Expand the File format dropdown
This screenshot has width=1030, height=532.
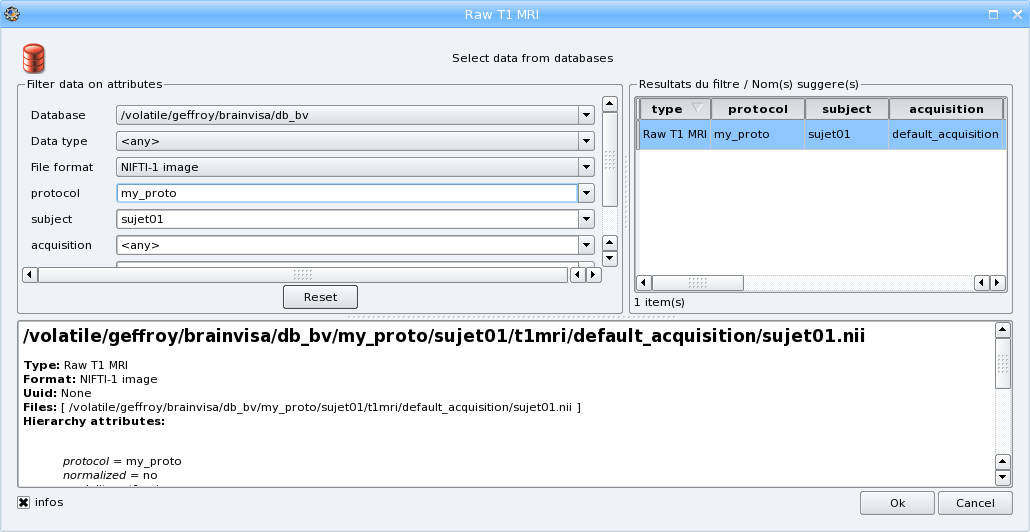(x=586, y=167)
